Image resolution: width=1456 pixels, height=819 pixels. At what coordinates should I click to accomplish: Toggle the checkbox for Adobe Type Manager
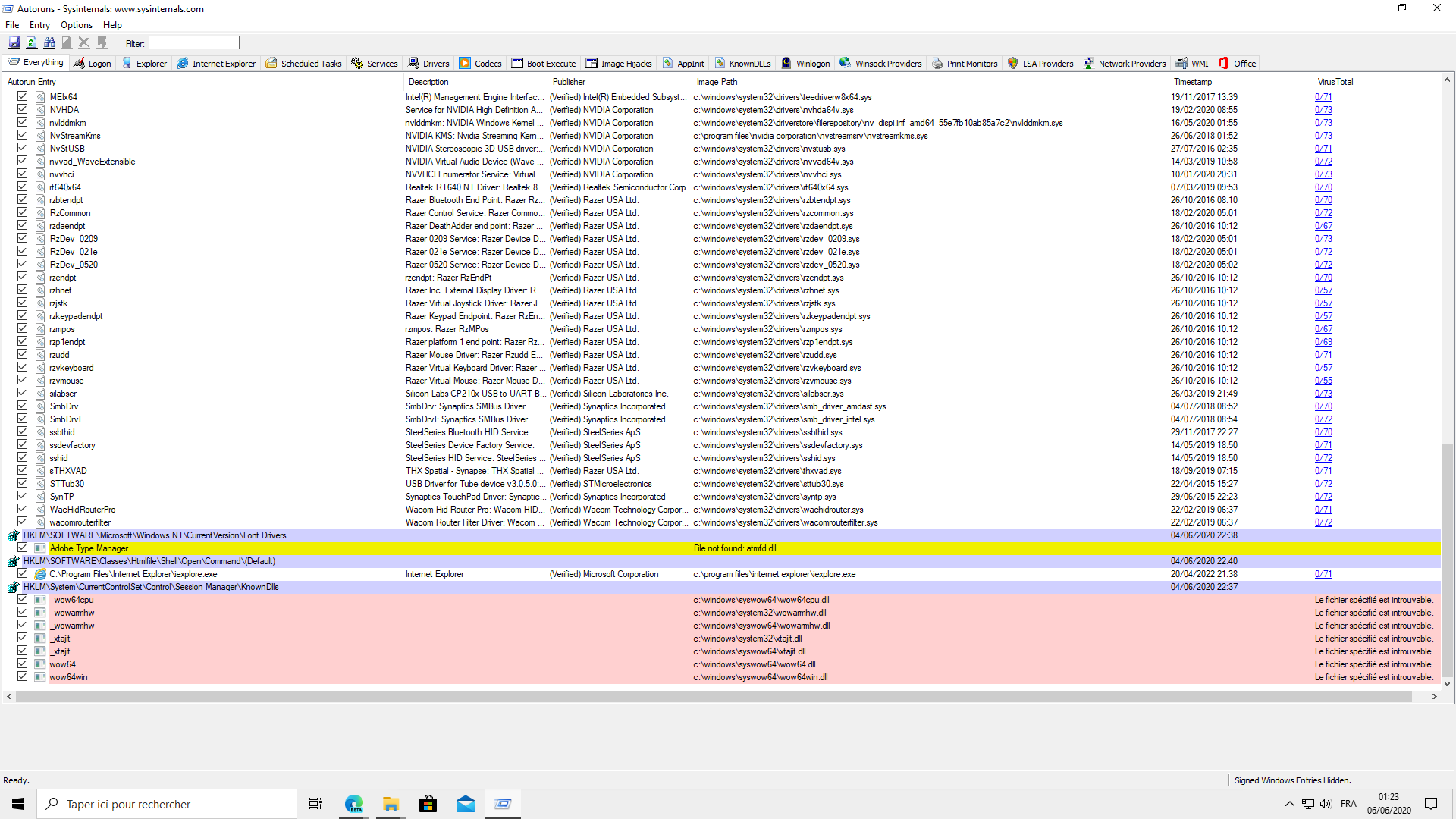coord(22,548)
